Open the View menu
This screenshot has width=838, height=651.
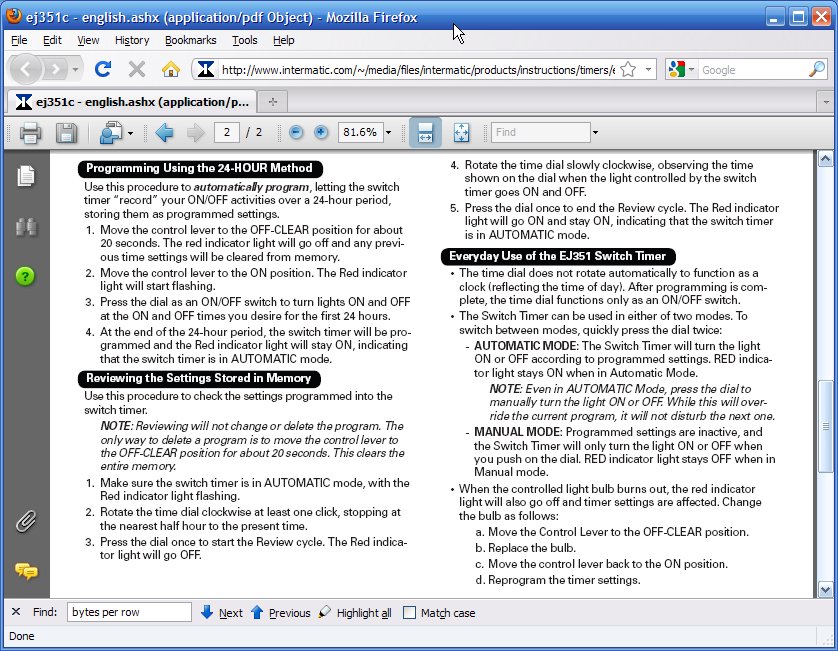point(88,40)
